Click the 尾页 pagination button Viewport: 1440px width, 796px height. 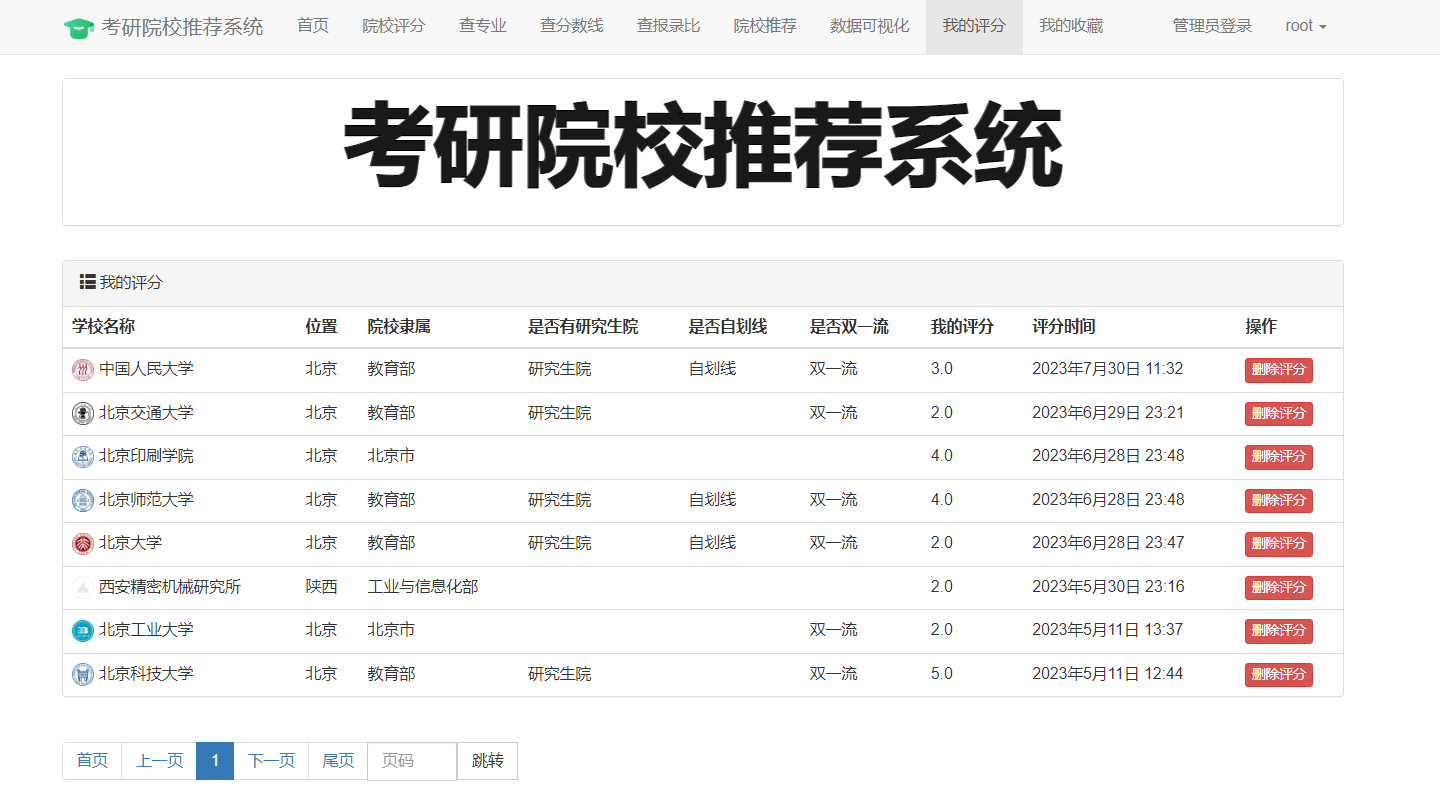(338, 761)
